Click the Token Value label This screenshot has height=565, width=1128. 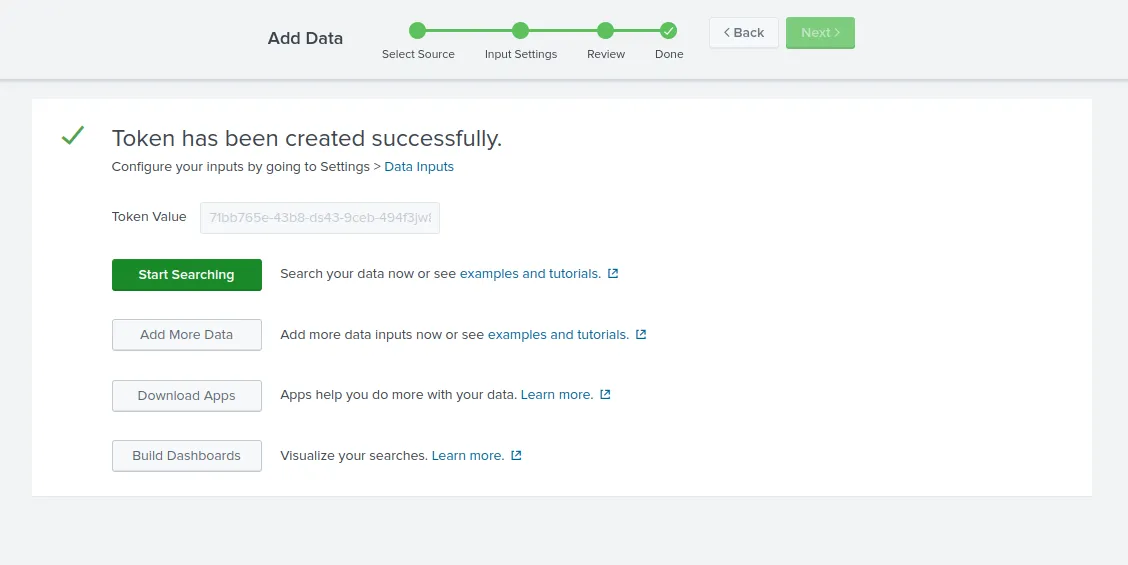149,217
